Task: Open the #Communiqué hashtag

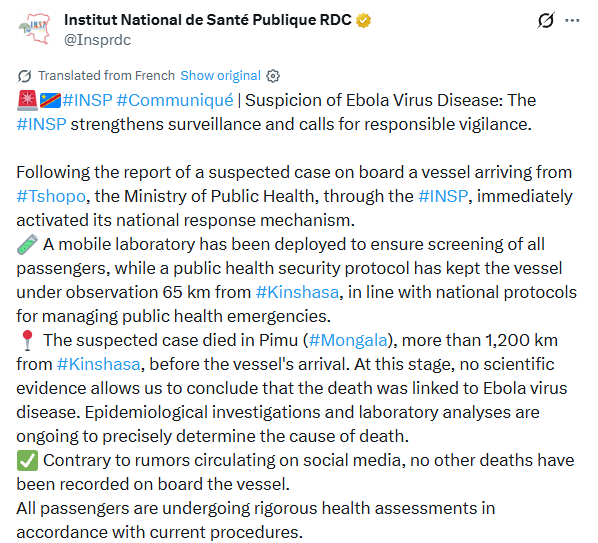Action: point(175,100)
